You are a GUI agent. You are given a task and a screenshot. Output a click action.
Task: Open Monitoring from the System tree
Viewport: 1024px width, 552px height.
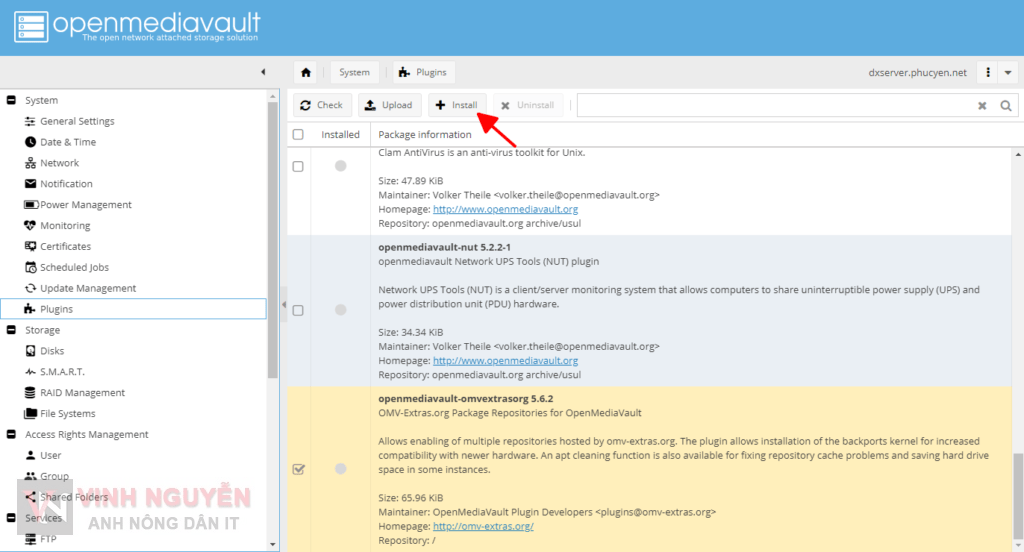pyautogui.click(x=64, y=226)
